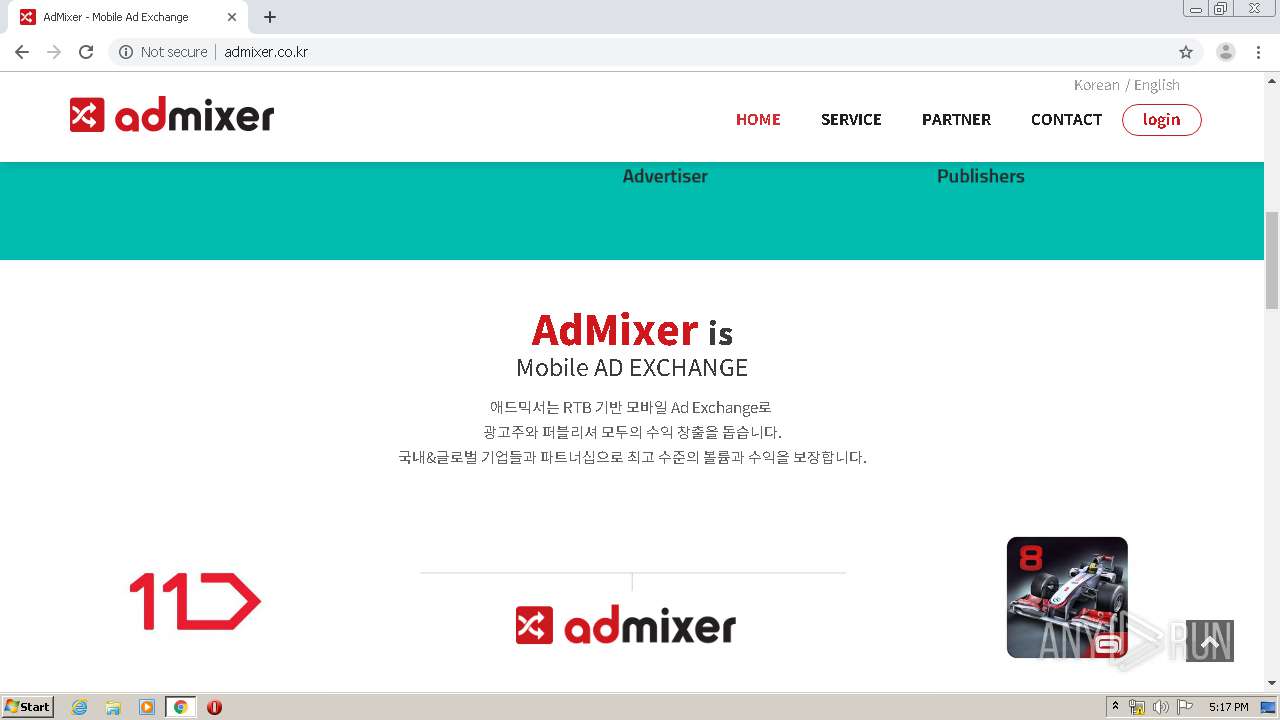Open the network tray icon
Screen dimensions: 1280x720
click(1137, 707)
